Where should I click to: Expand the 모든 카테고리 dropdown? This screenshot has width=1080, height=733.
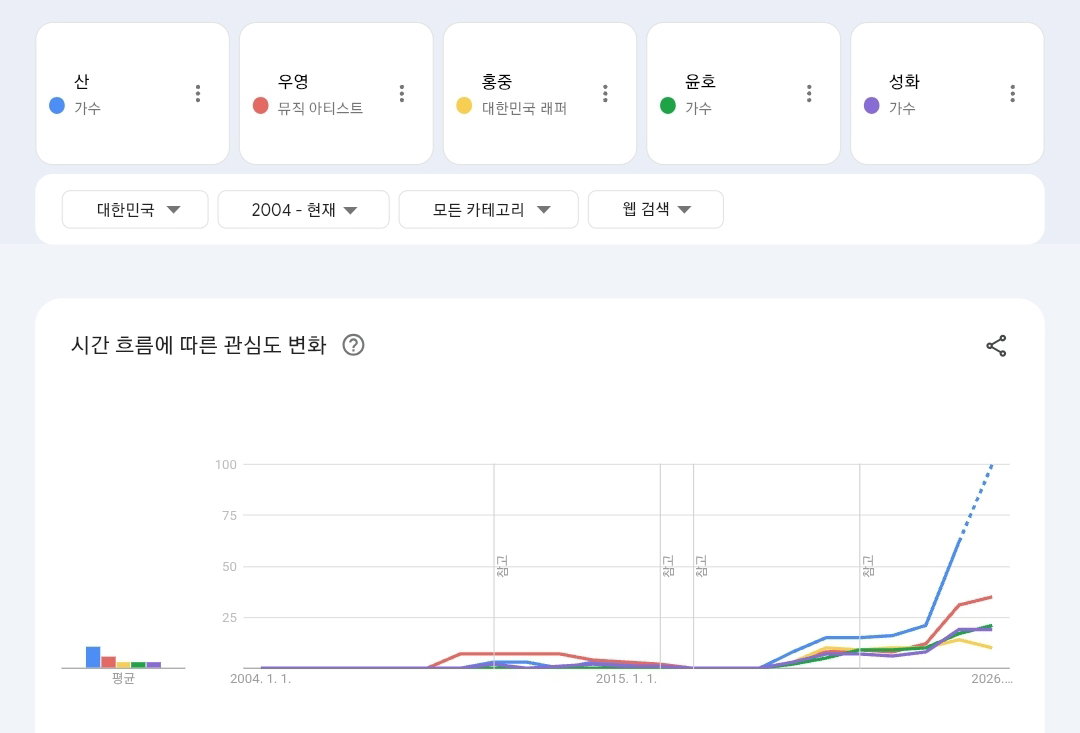point(488,209)
